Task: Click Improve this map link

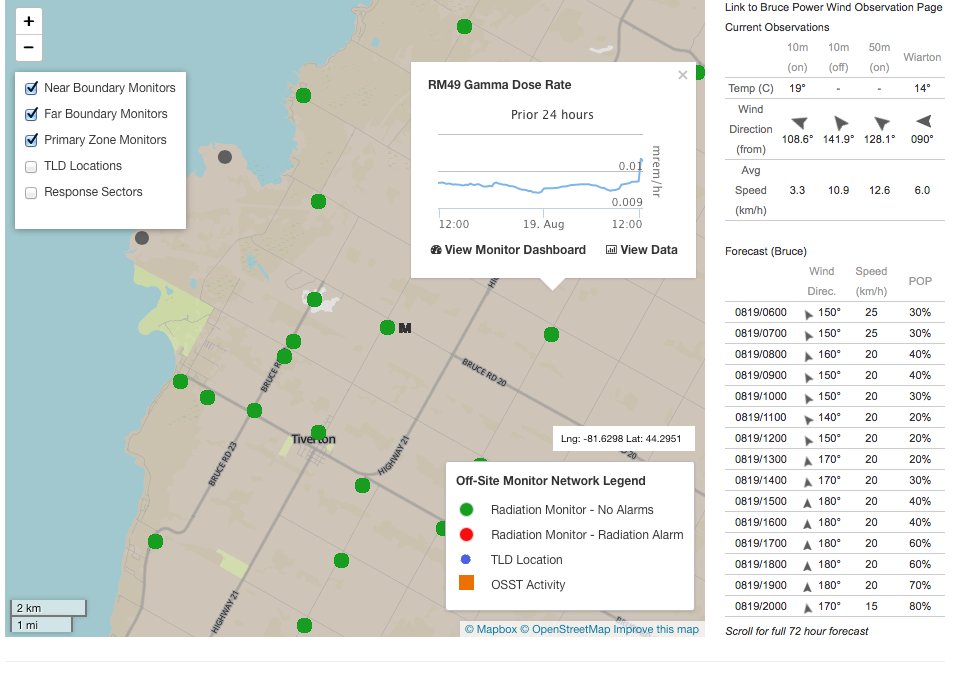Action: click(656, 629)
